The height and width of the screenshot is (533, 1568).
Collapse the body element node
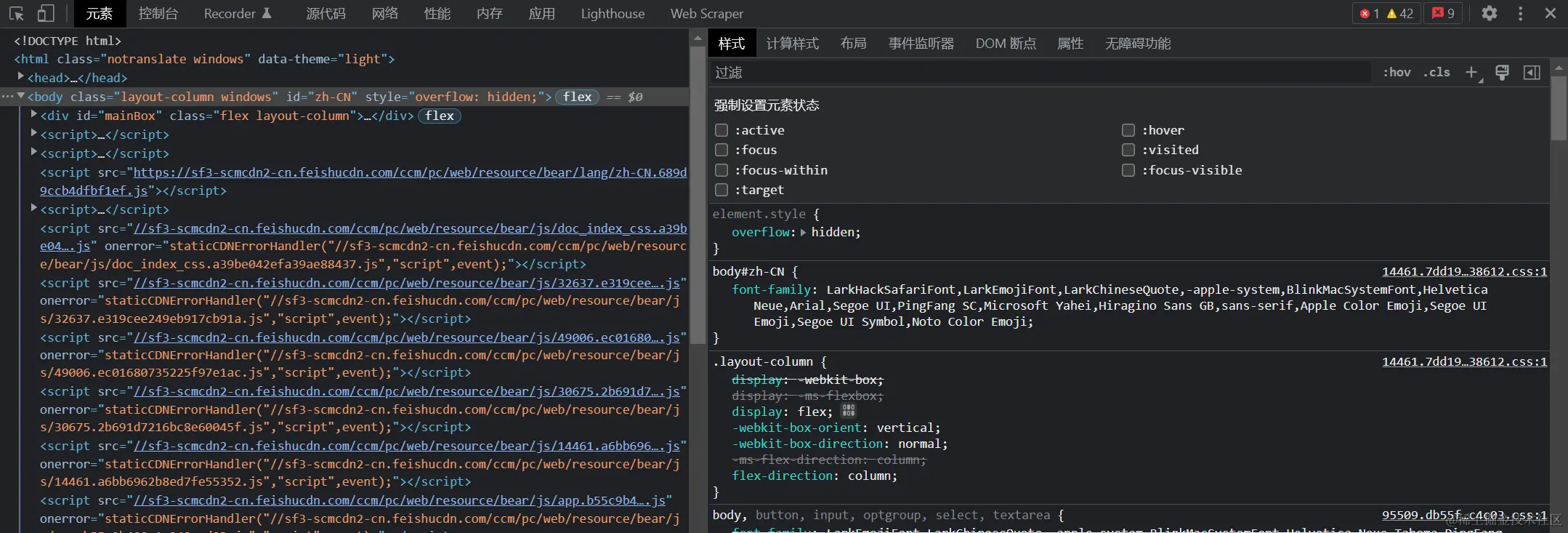(21, 96)
